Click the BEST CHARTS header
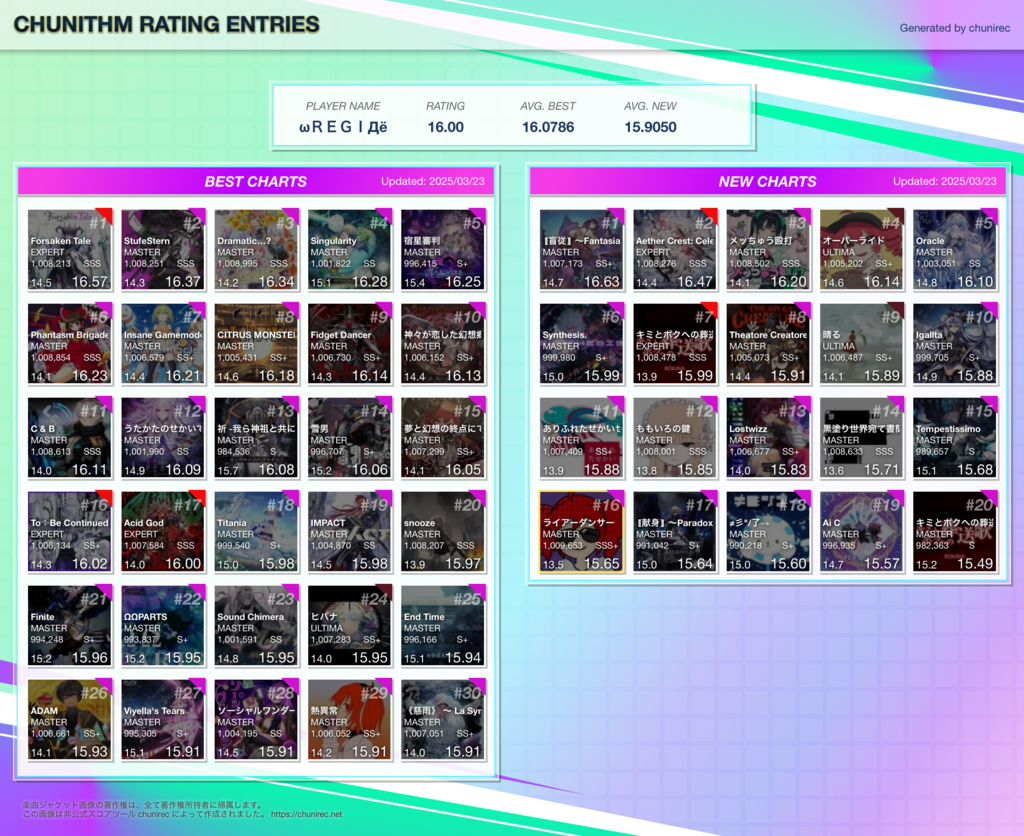This screenshot has height=836, width=1024. click(256, 181)
